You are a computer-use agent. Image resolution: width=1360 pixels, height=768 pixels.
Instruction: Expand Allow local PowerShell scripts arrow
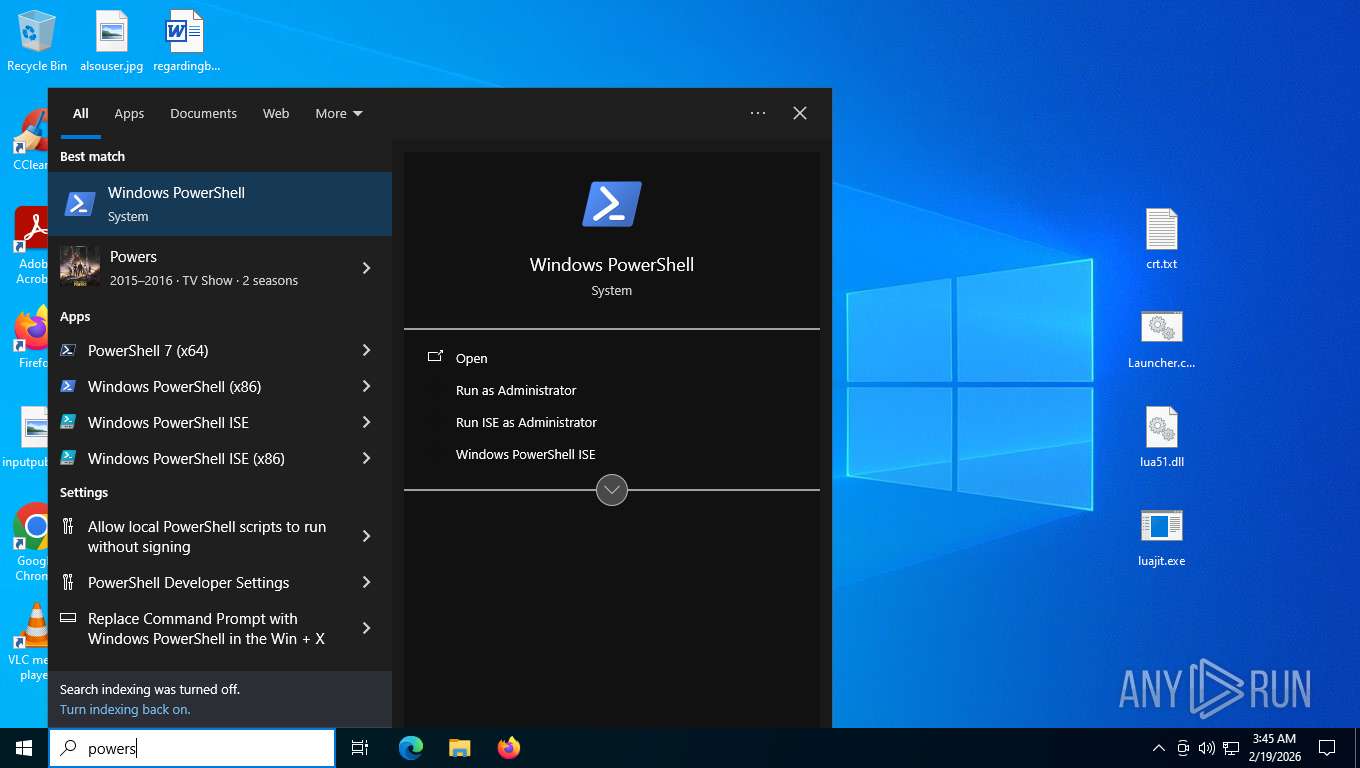click(367, 536)
